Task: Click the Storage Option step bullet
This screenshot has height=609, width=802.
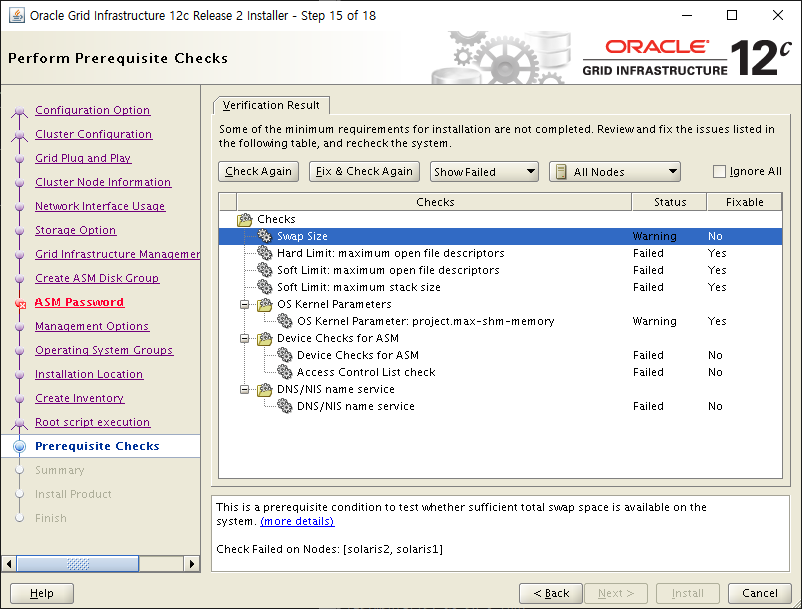Action: tap(19, 231)
